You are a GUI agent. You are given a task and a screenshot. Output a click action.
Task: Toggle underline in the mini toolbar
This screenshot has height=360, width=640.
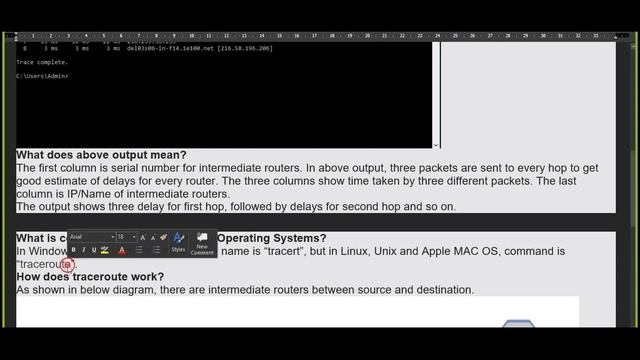94,250
